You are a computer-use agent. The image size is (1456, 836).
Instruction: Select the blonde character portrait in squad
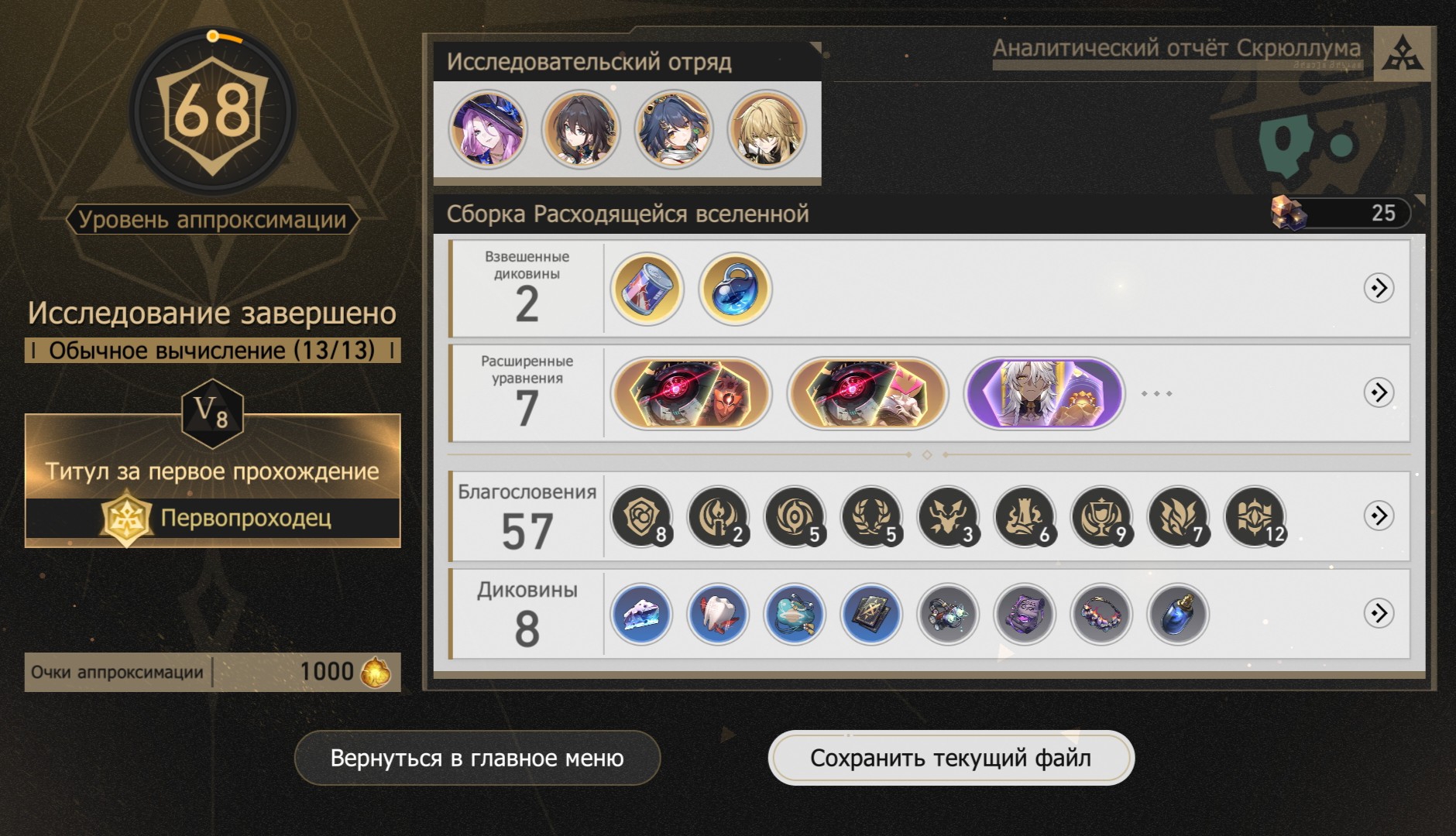click(767, 130)
